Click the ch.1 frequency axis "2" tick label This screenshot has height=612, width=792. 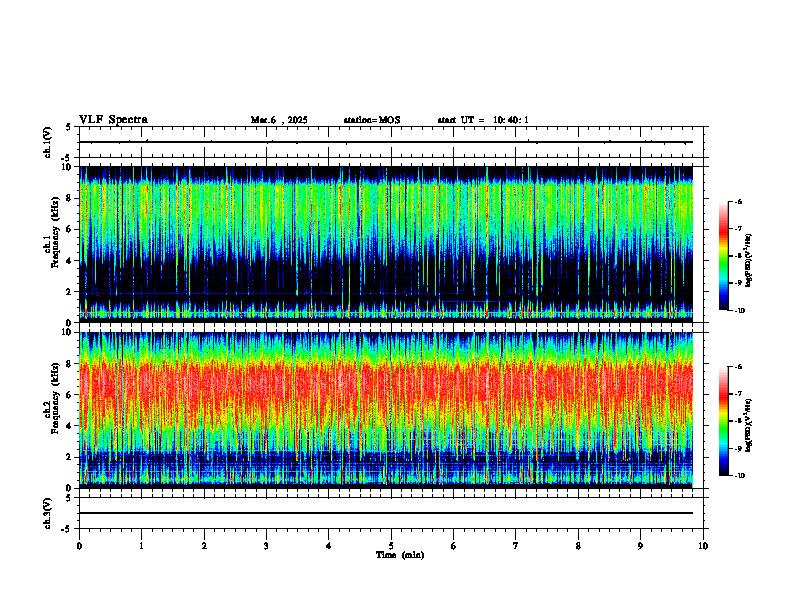click(70, 292)
